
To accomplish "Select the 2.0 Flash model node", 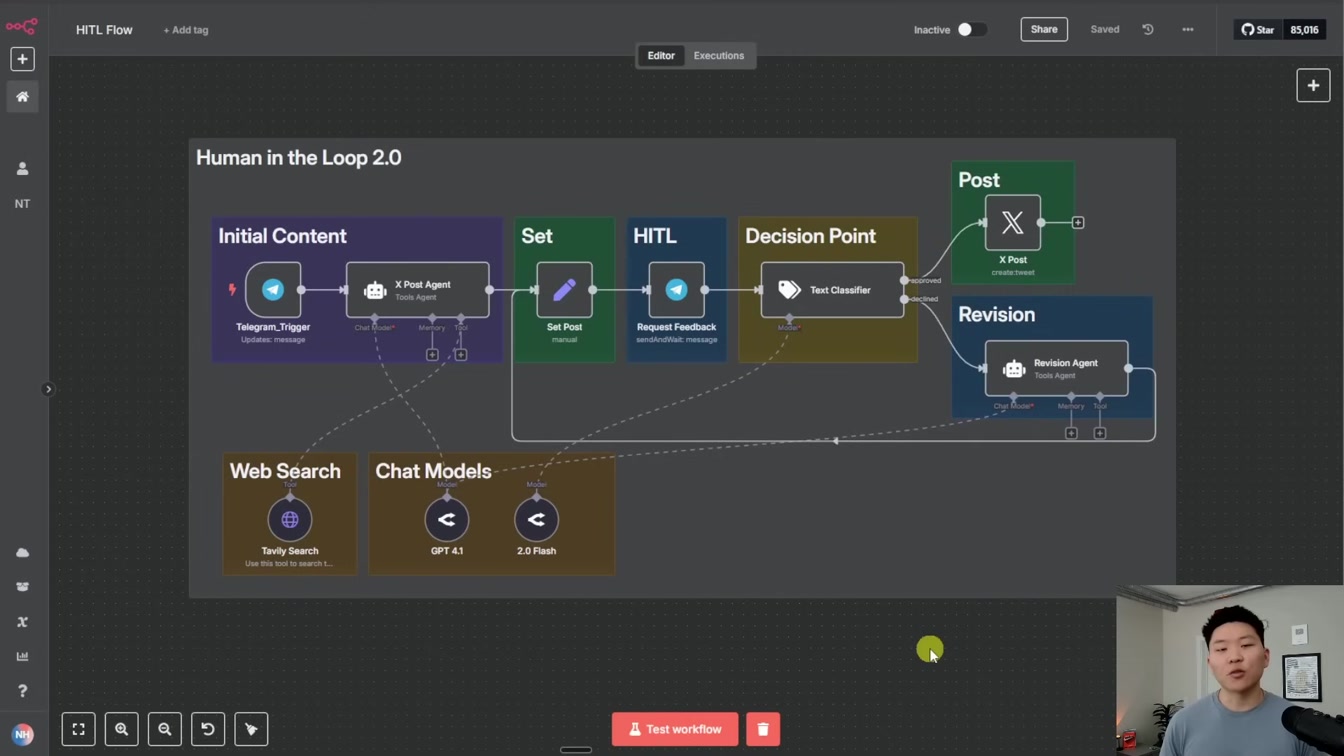I will pyautogui.click(x=536, y=520).
